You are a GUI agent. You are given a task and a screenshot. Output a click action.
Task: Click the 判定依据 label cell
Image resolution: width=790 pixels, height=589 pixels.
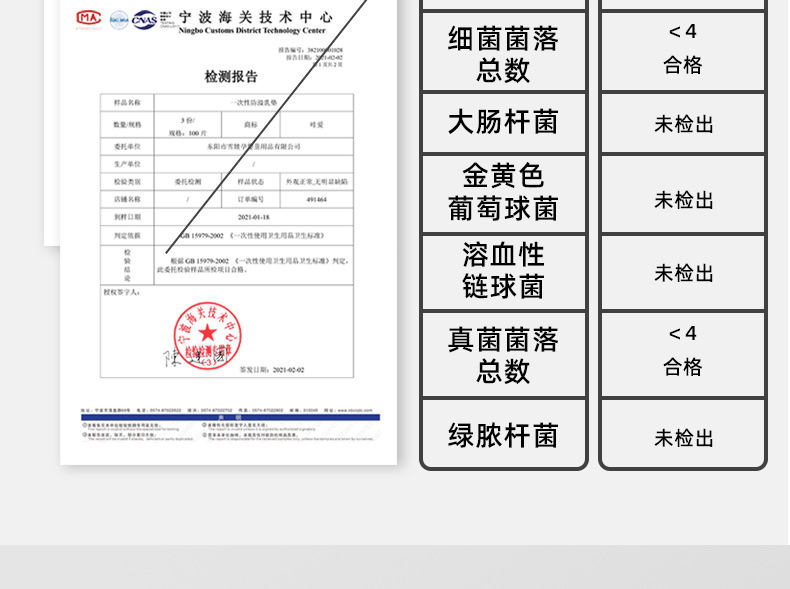(x=127, y=235)
